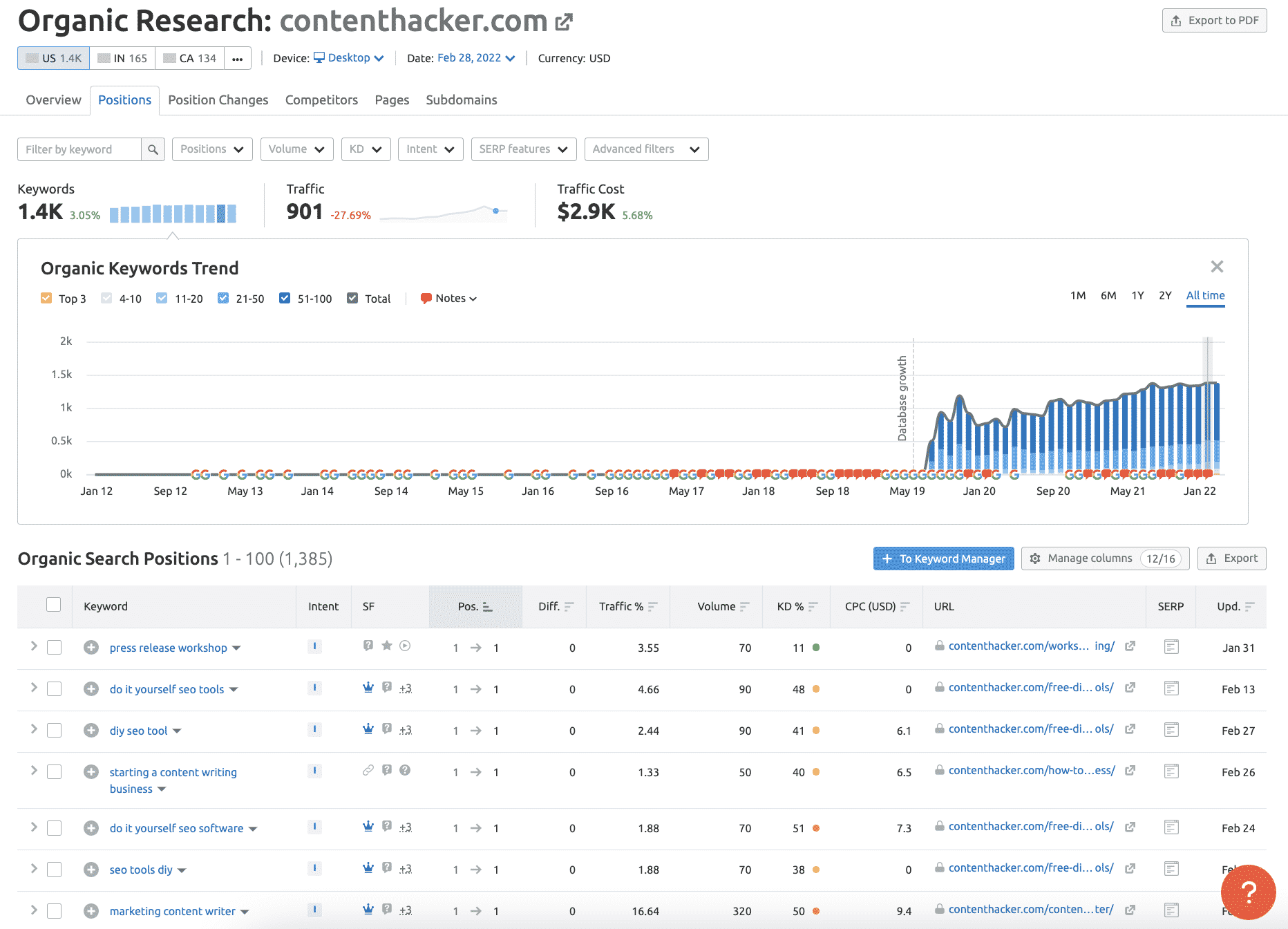Viewport: 1288px width, 929px height.
Task: Open contenthacker.com external link icon in title
Action: (564, 22)
